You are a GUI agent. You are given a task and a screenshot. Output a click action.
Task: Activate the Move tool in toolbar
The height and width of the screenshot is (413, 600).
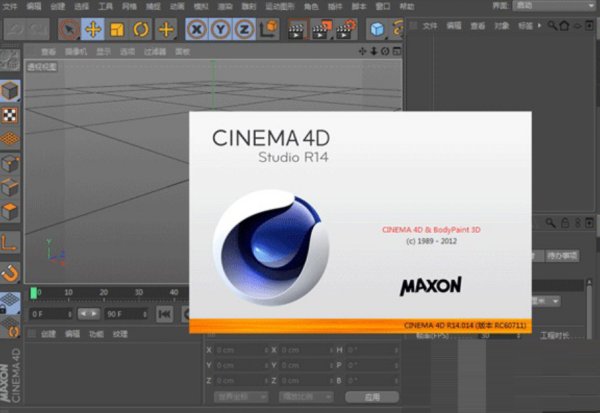click(93, 29)
